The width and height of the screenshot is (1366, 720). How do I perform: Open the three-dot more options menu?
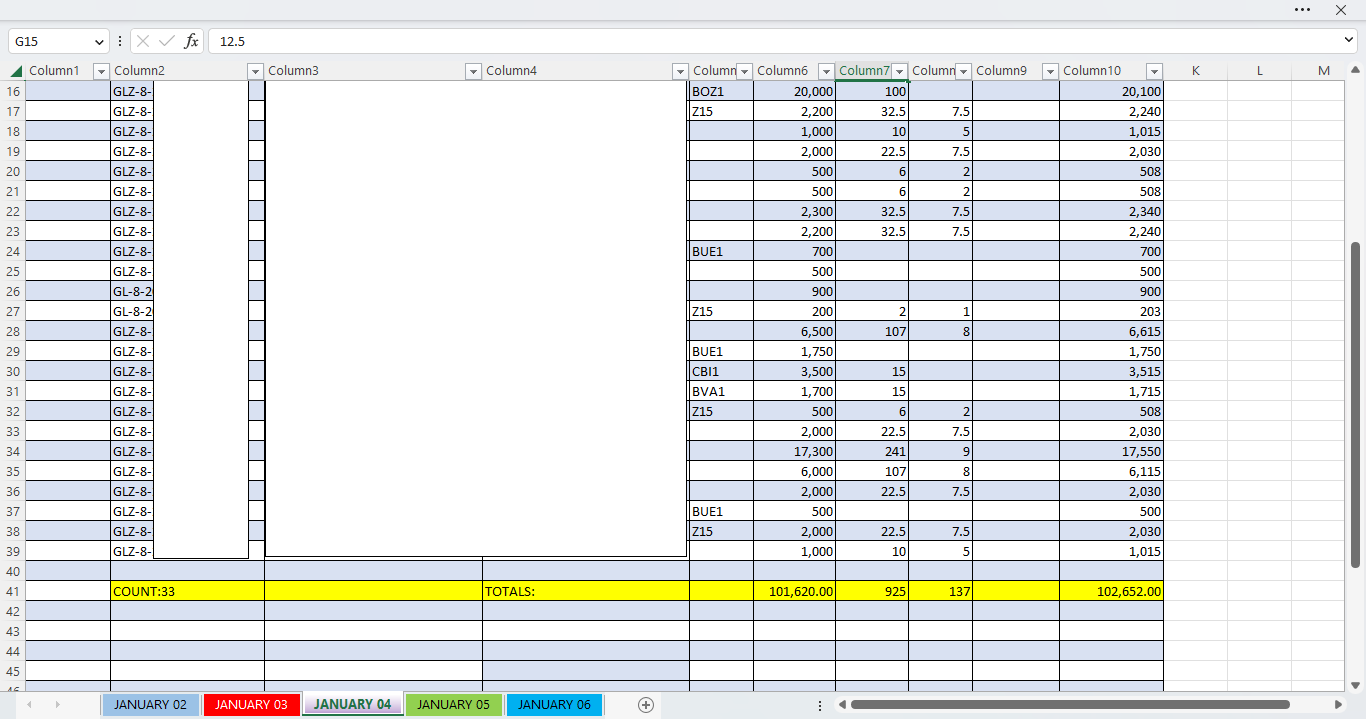pyautogui.click(x=1302, y=9)
